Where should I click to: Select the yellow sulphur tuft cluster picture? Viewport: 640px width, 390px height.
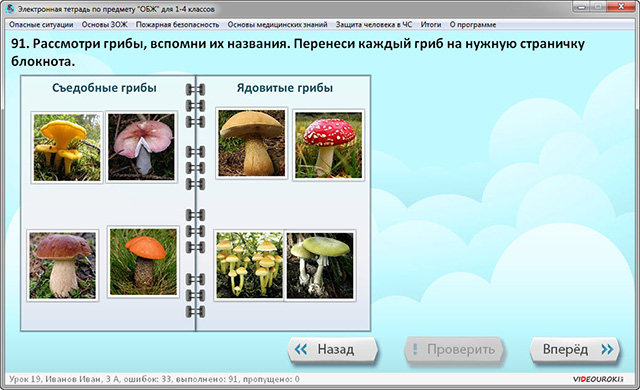pos(249,265)
